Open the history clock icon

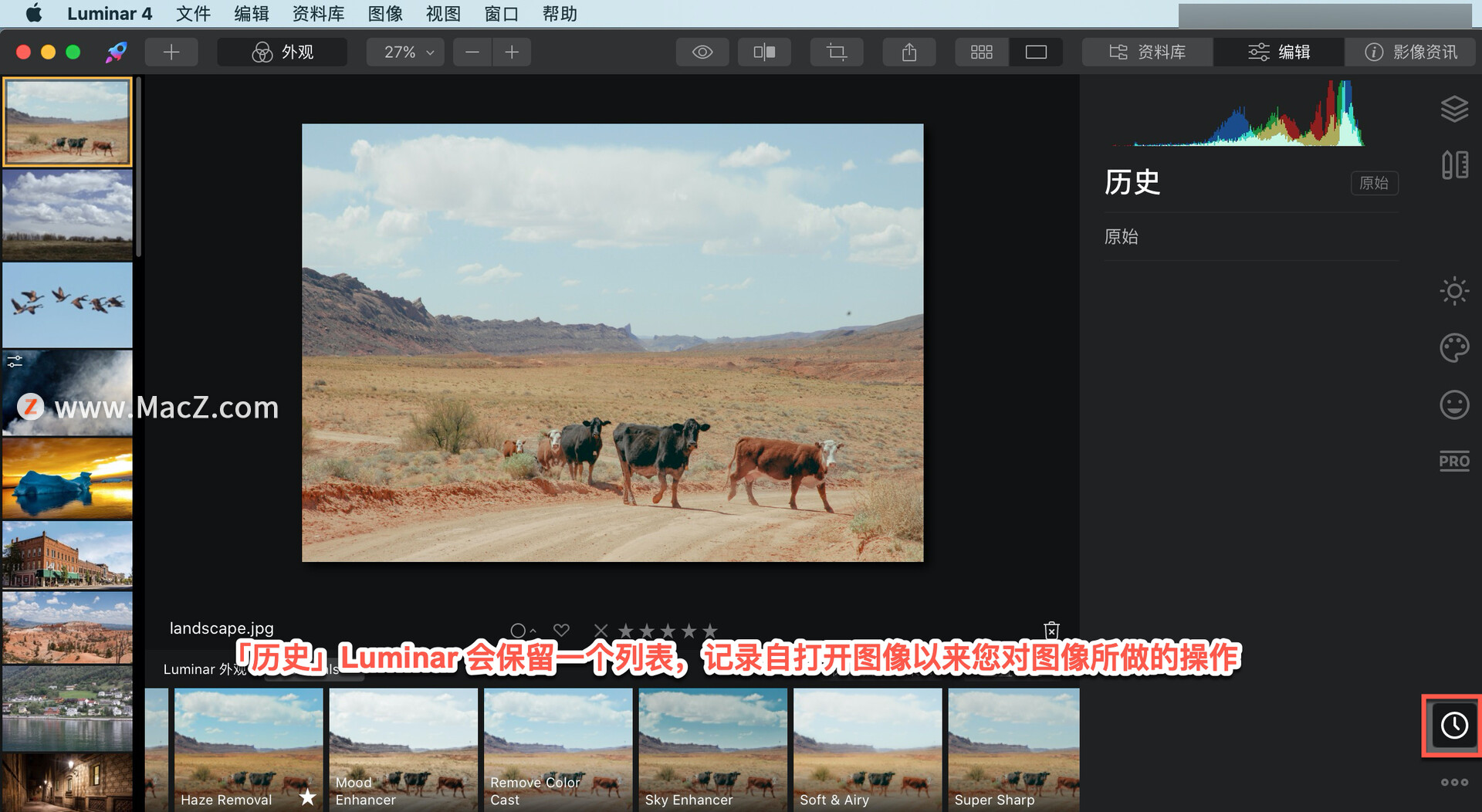pos(1454,725)
